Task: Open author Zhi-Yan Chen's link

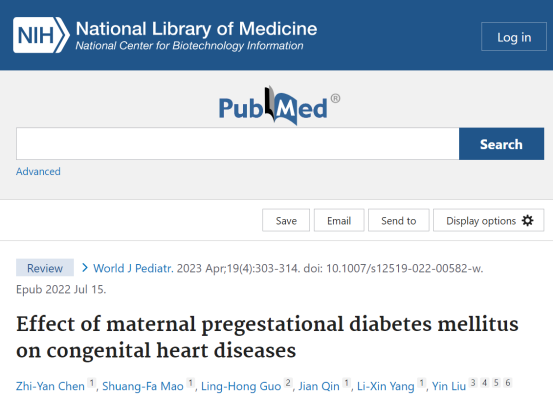Action: [50, 386]
